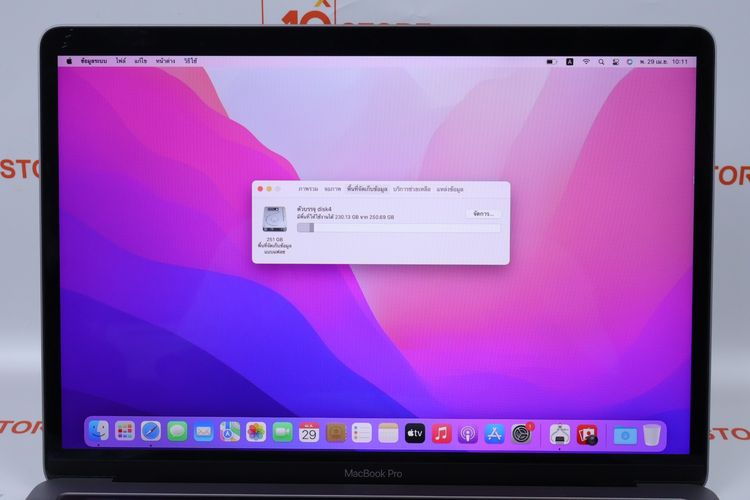This screenshot has width=750, height=500.
Task: Launch Photo Booth from the Dock
Action: pos(587,434)
